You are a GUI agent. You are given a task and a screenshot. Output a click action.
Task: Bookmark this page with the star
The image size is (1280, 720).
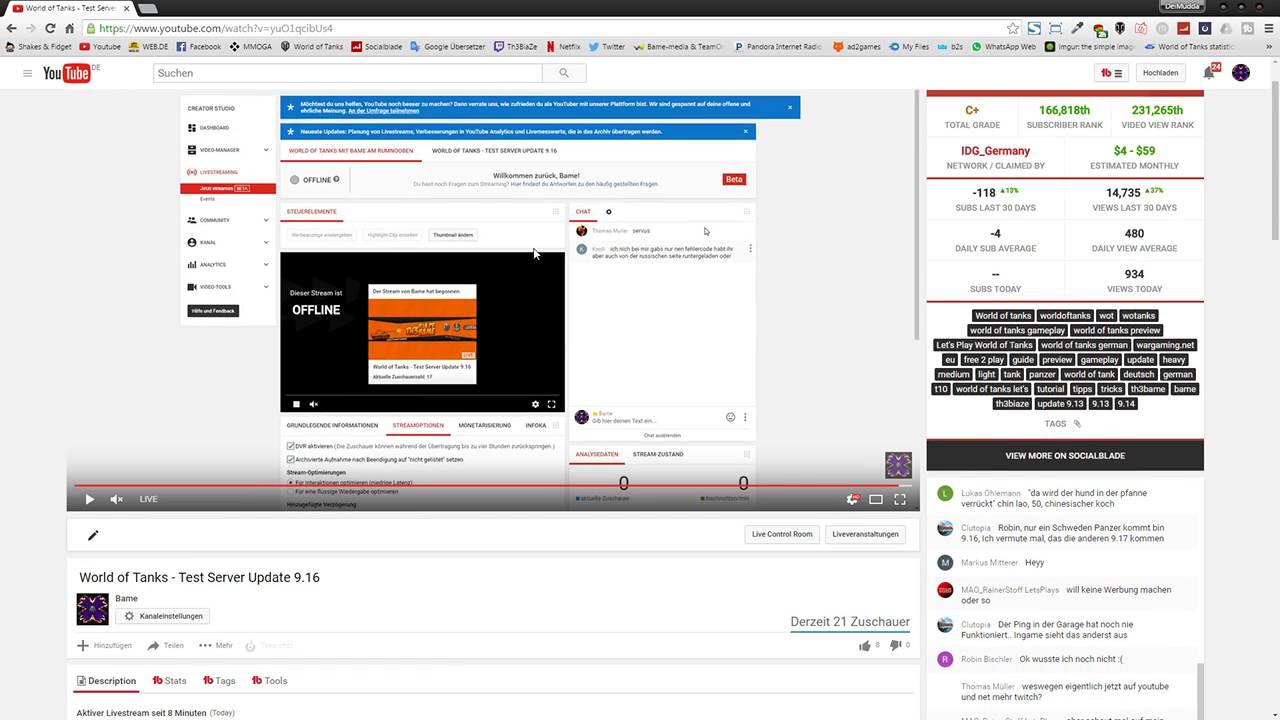(1013, 28)
